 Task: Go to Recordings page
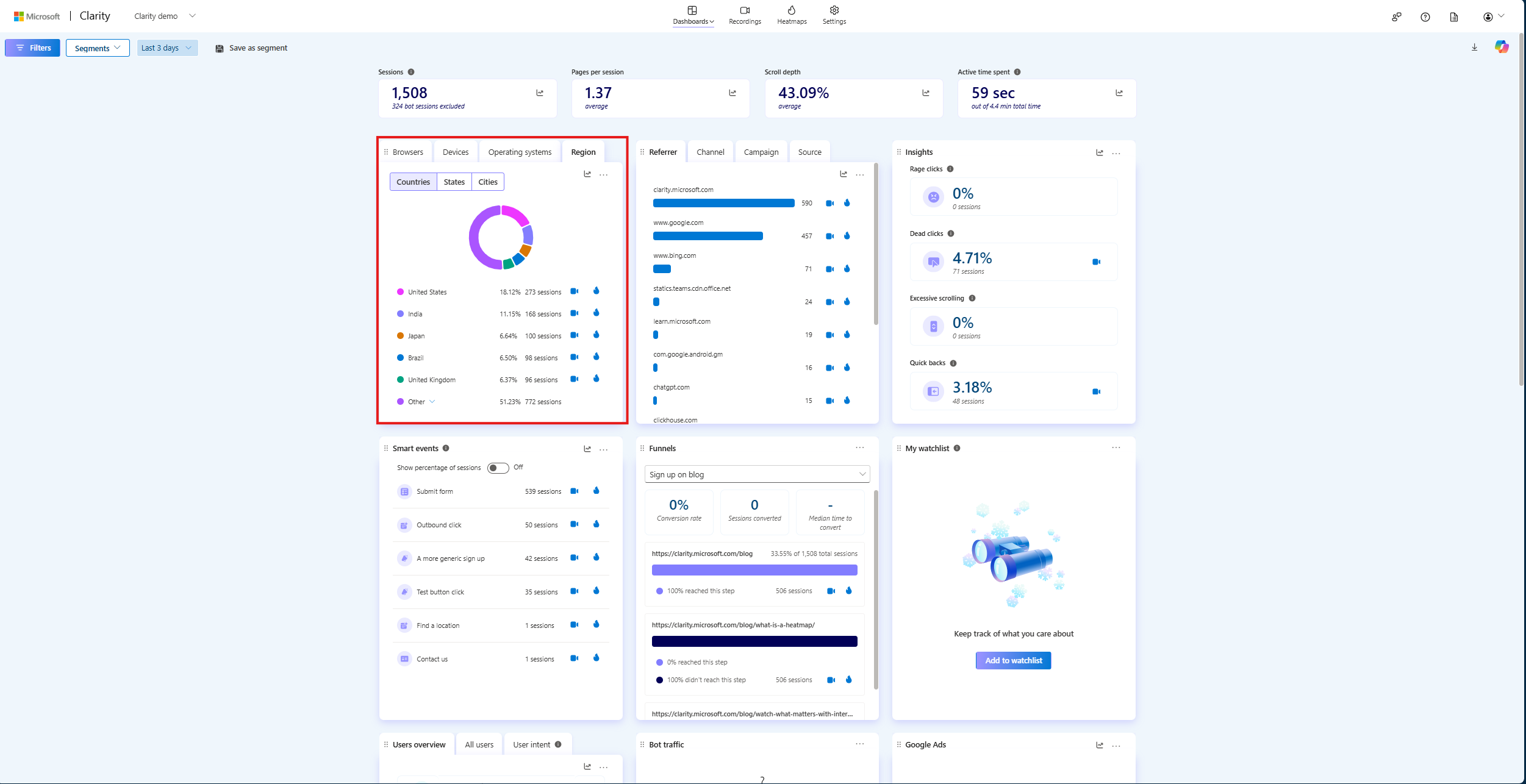[x=745, y=15]
